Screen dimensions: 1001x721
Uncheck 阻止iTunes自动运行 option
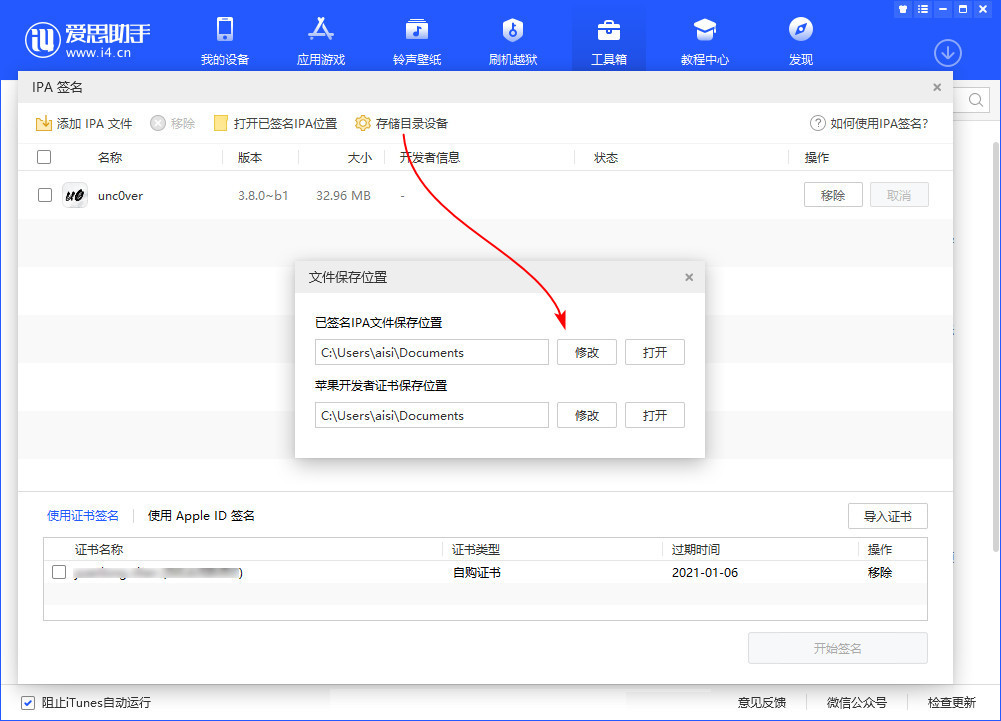[28, 702]
